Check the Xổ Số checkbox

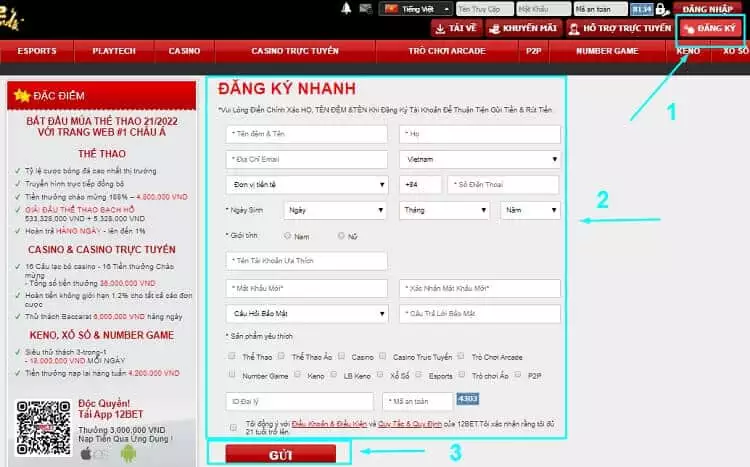click(380, 374)
